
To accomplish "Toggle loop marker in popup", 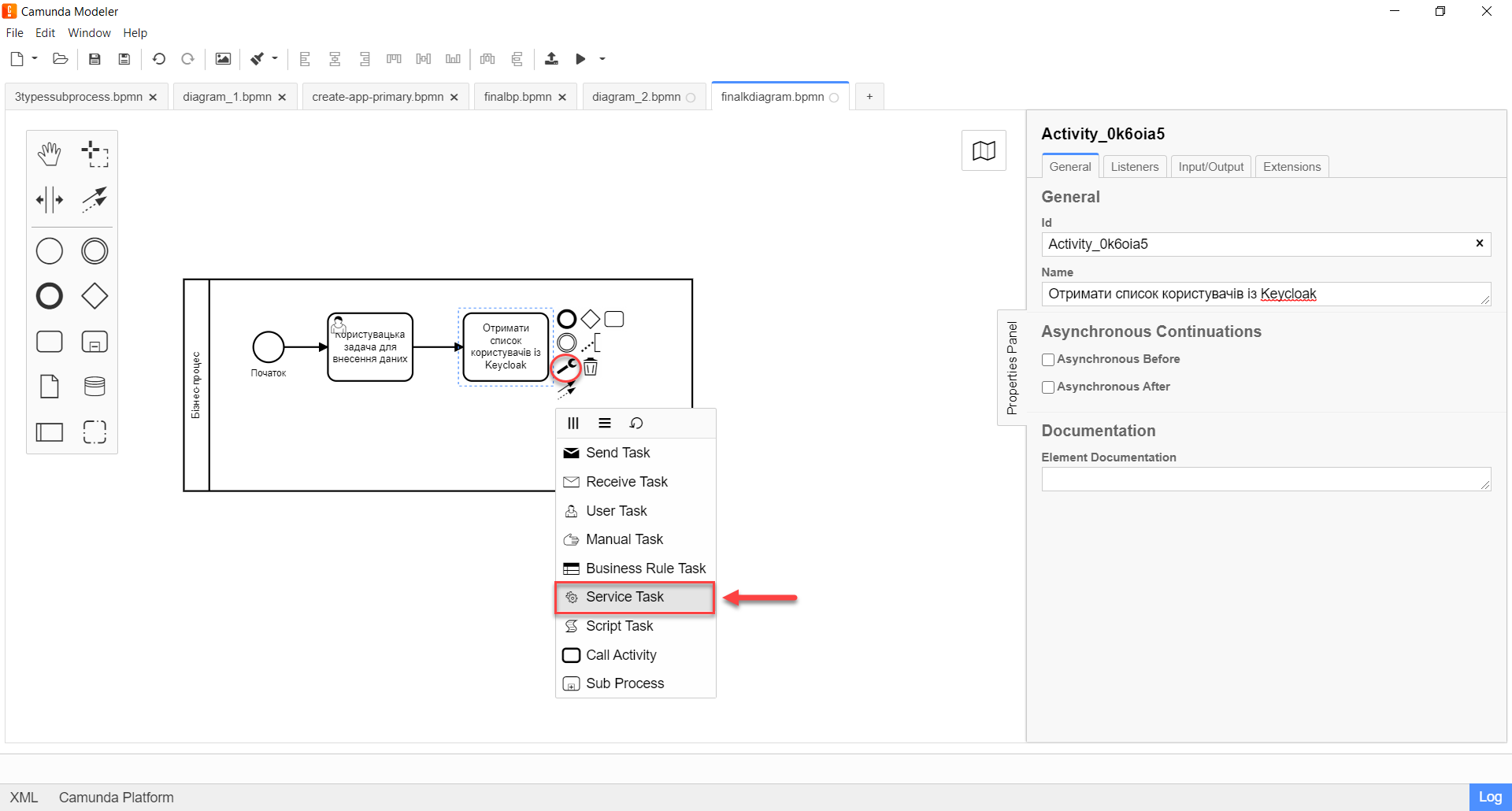I will click(x=636, y=424).
